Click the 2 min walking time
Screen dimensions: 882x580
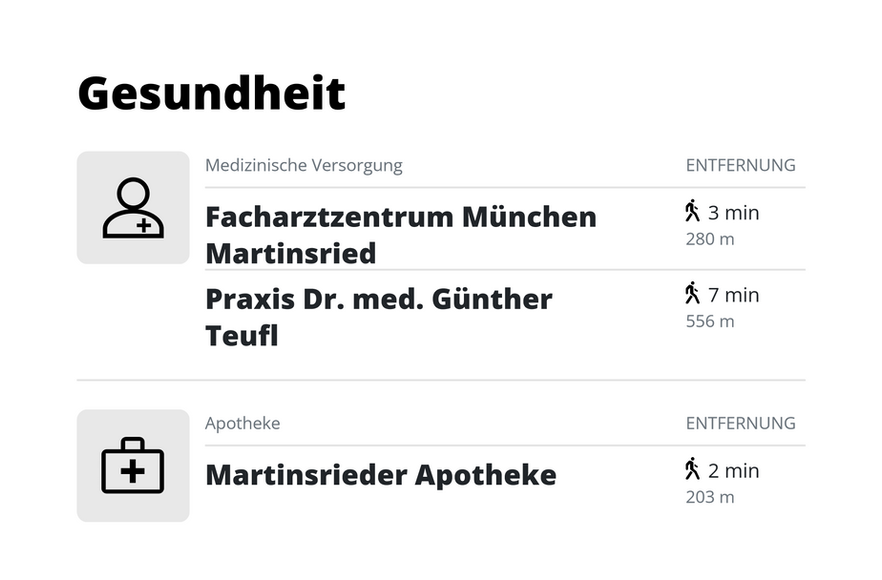point(733,471)
